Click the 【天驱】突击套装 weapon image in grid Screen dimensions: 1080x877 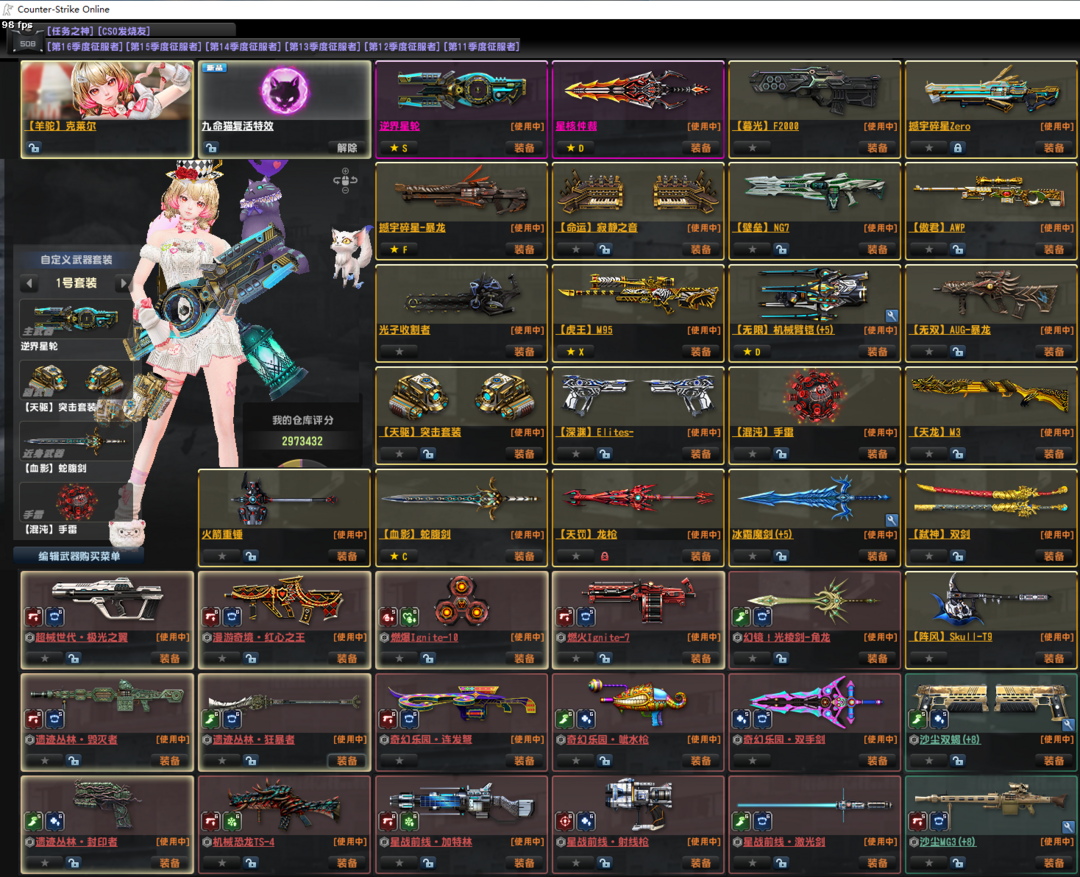click(461, 398)
